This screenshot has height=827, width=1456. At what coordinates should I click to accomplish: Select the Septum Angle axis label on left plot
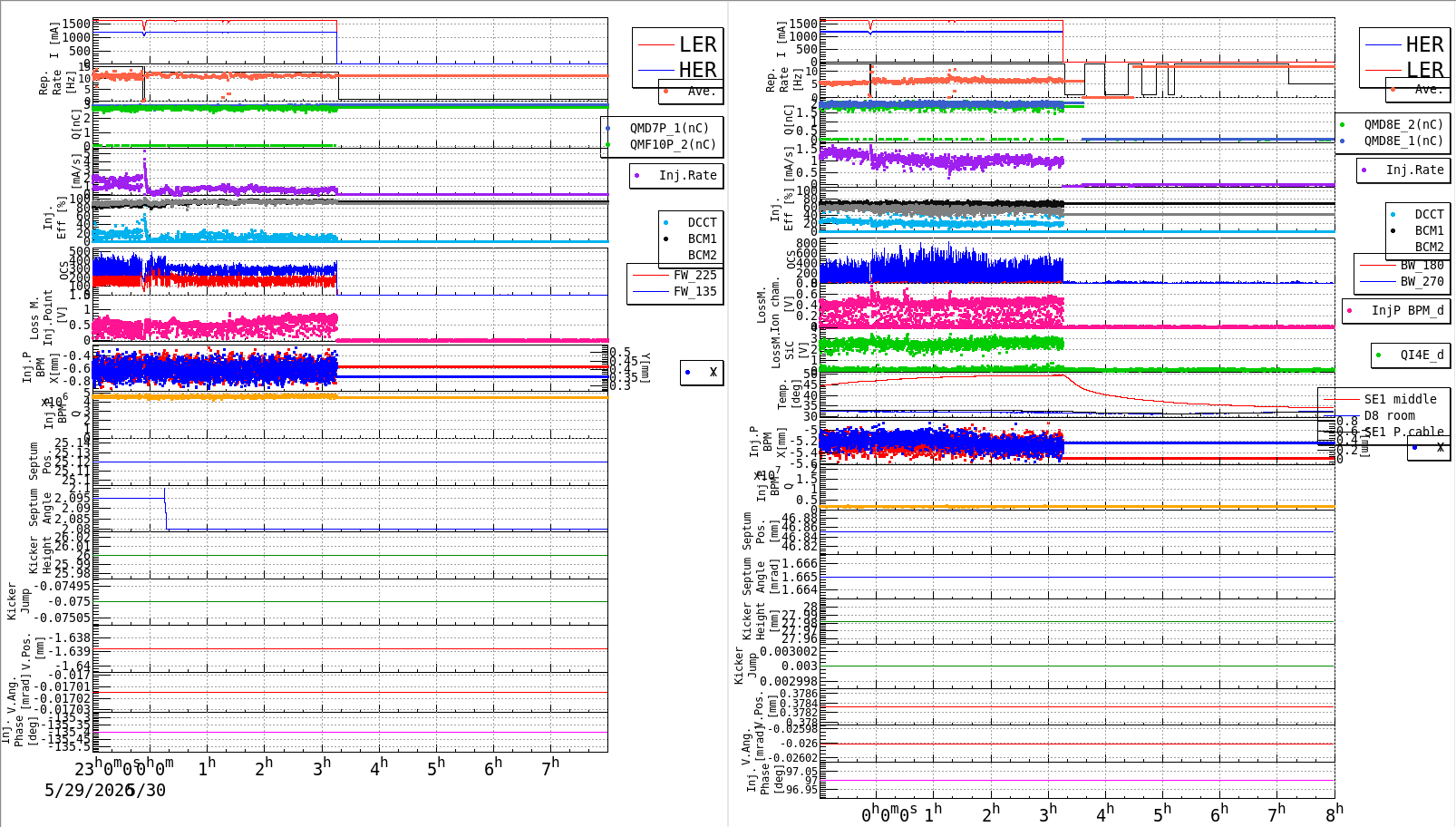coord(41,508)
